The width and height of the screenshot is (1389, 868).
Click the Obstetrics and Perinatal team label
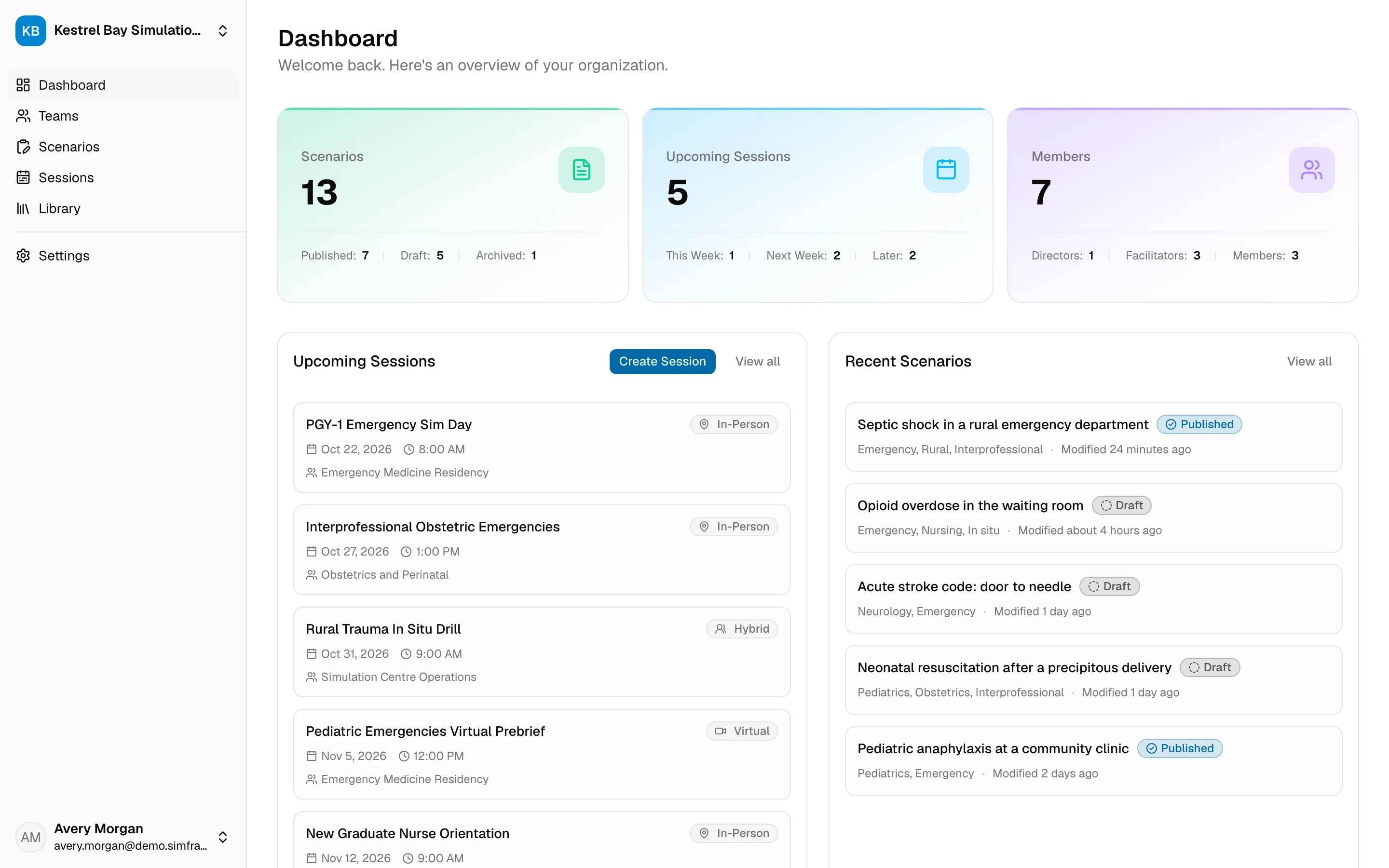[384, 575]
